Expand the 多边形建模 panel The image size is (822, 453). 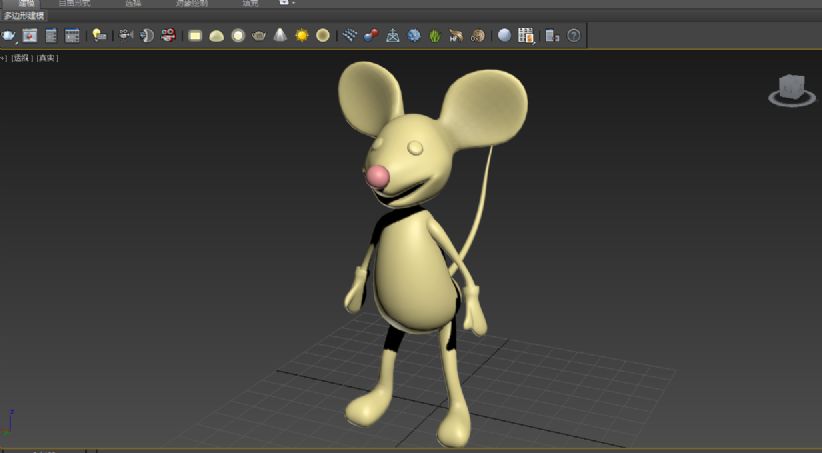24,16
